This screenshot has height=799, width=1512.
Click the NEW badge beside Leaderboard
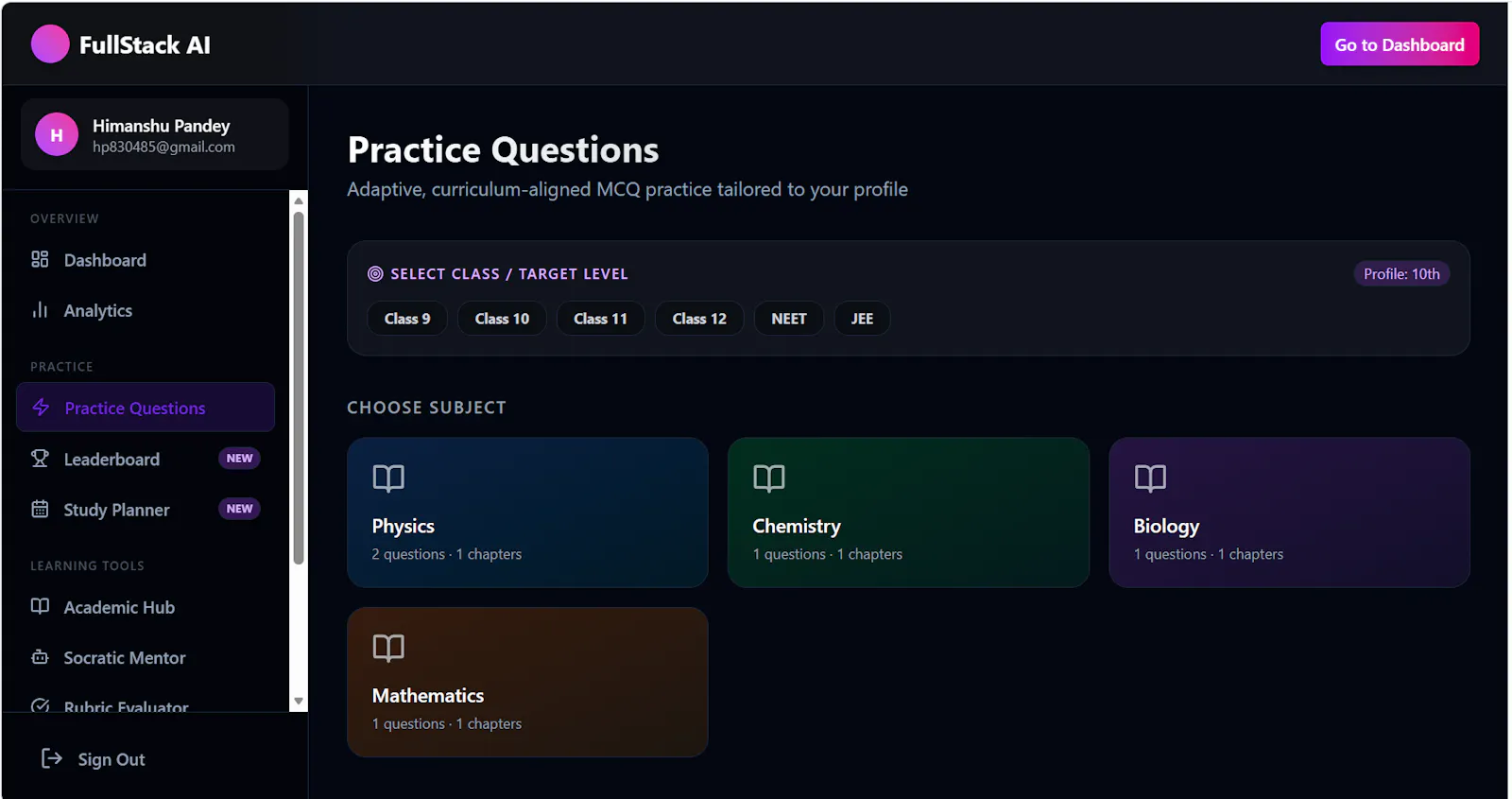click(239, 459)
